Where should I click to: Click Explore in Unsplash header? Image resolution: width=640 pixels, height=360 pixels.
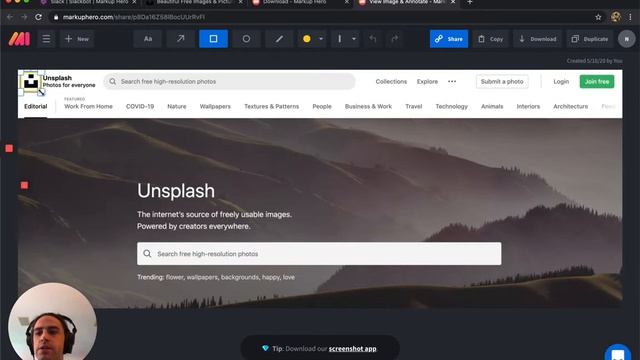coord(427,82)
